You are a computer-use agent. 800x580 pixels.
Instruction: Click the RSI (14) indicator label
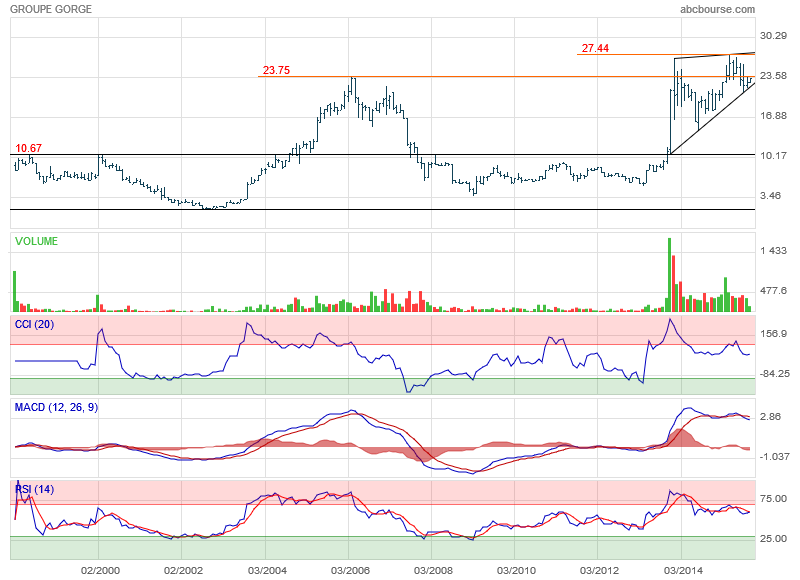click(x=34, y=490)
